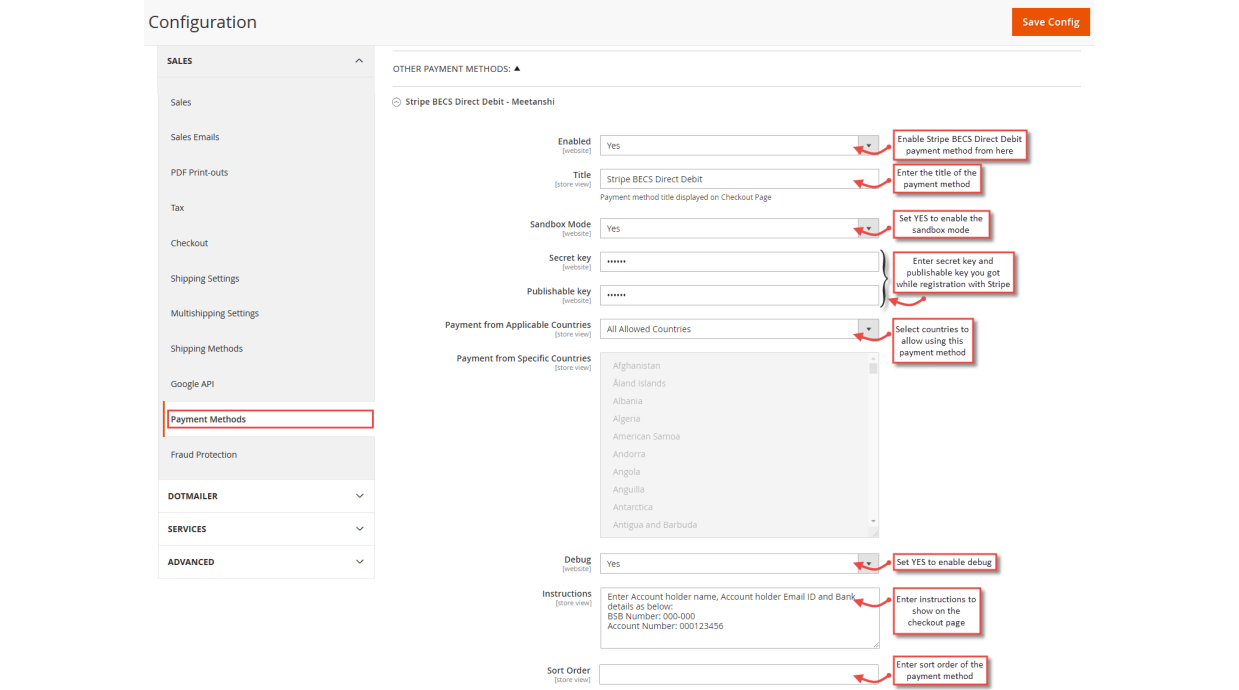Screen dimensions: 1239x690
Task: Open Multishipping Settings
Action: [215, 313]
